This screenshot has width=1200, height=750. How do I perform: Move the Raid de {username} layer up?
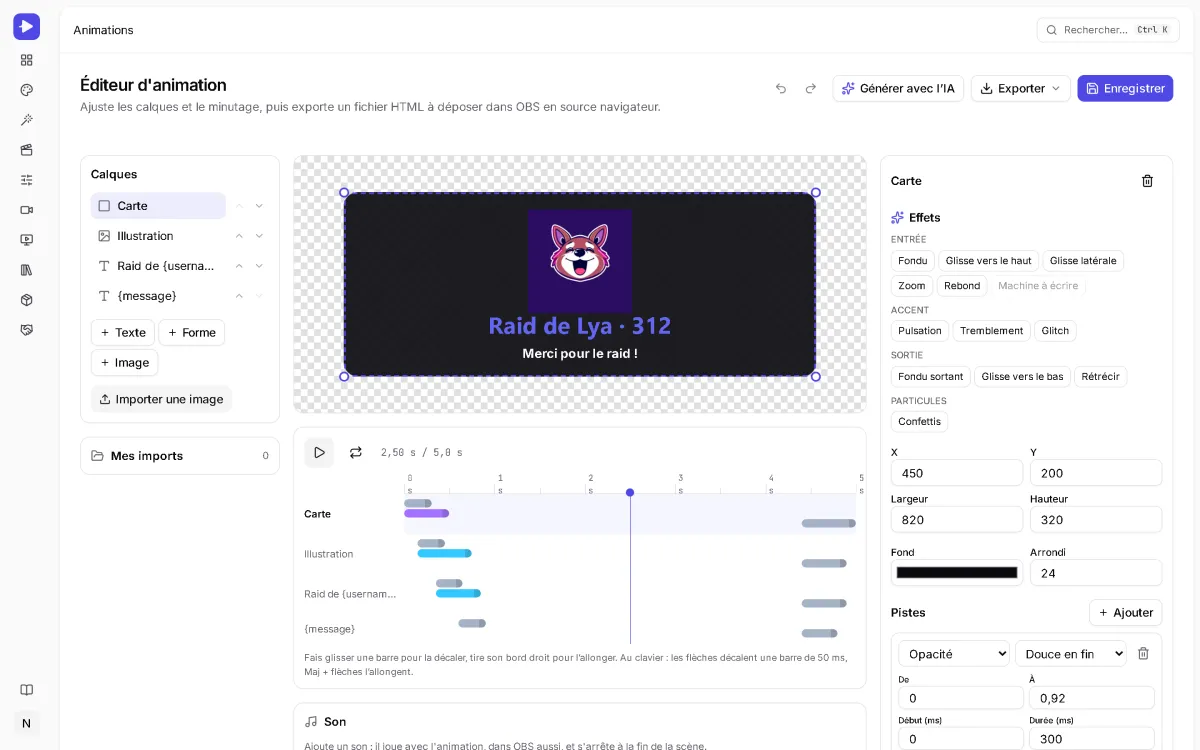point(239,266)
